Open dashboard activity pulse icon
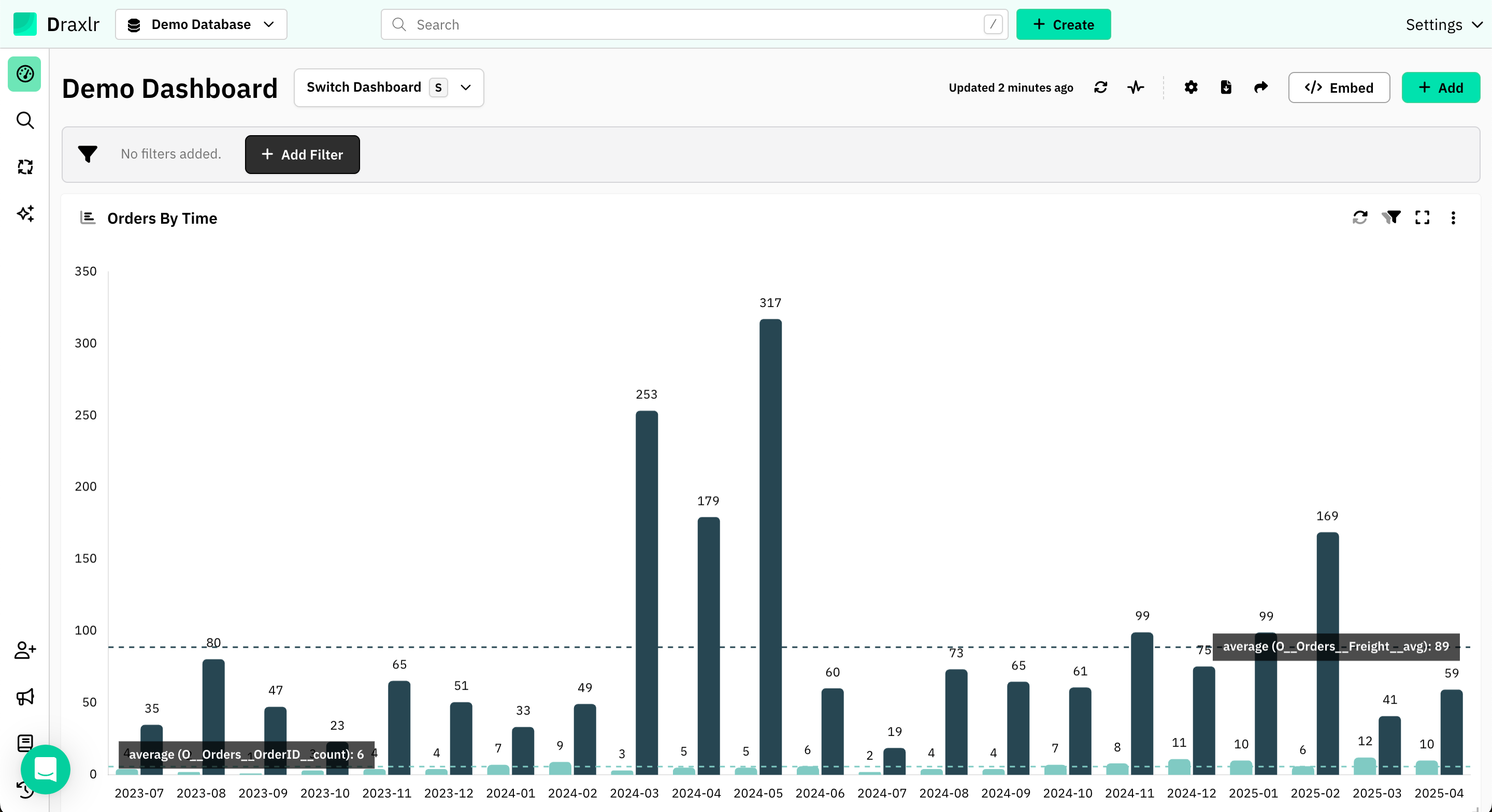 1136,88
